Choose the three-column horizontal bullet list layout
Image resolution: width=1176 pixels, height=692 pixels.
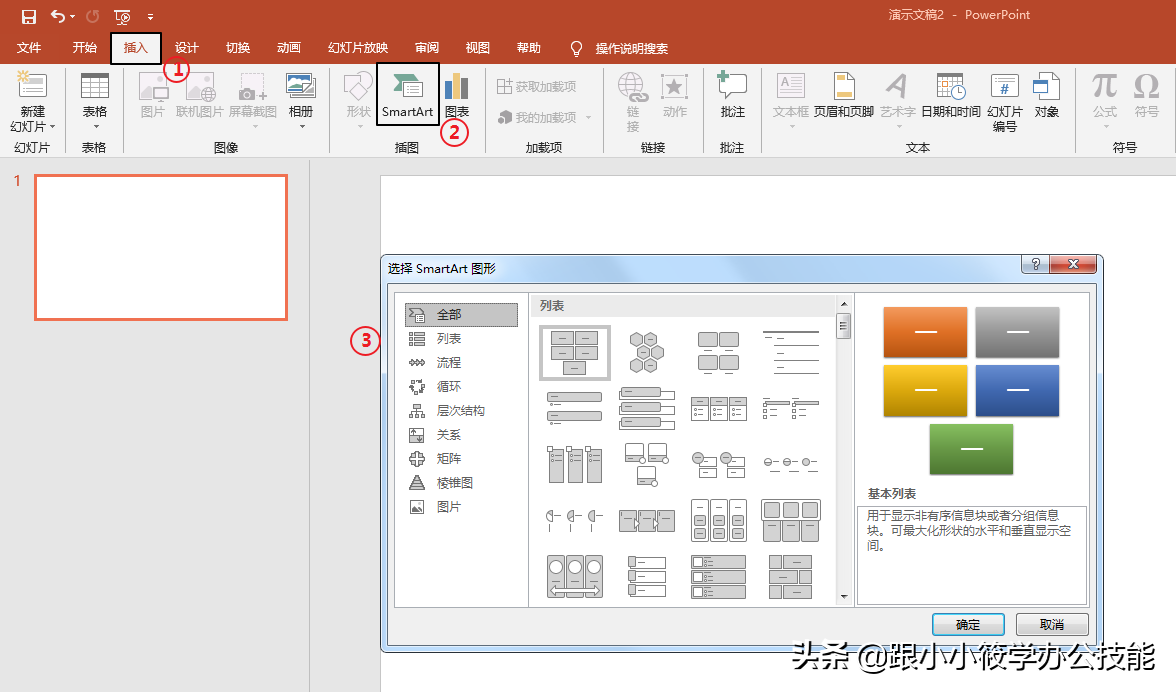(x=718, y=408)
